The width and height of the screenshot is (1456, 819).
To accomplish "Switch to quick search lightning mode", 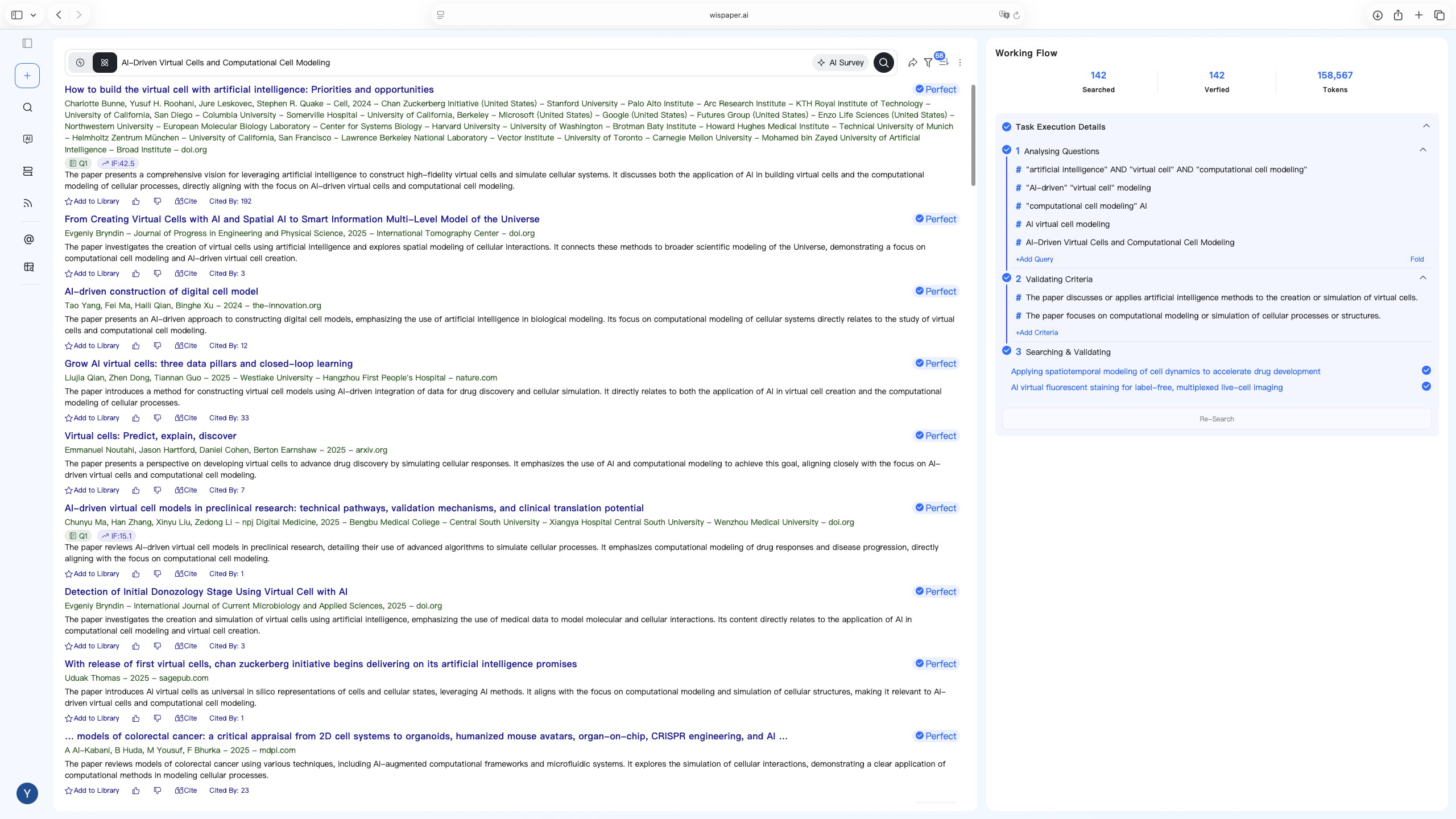I will [x=80, y=63].
